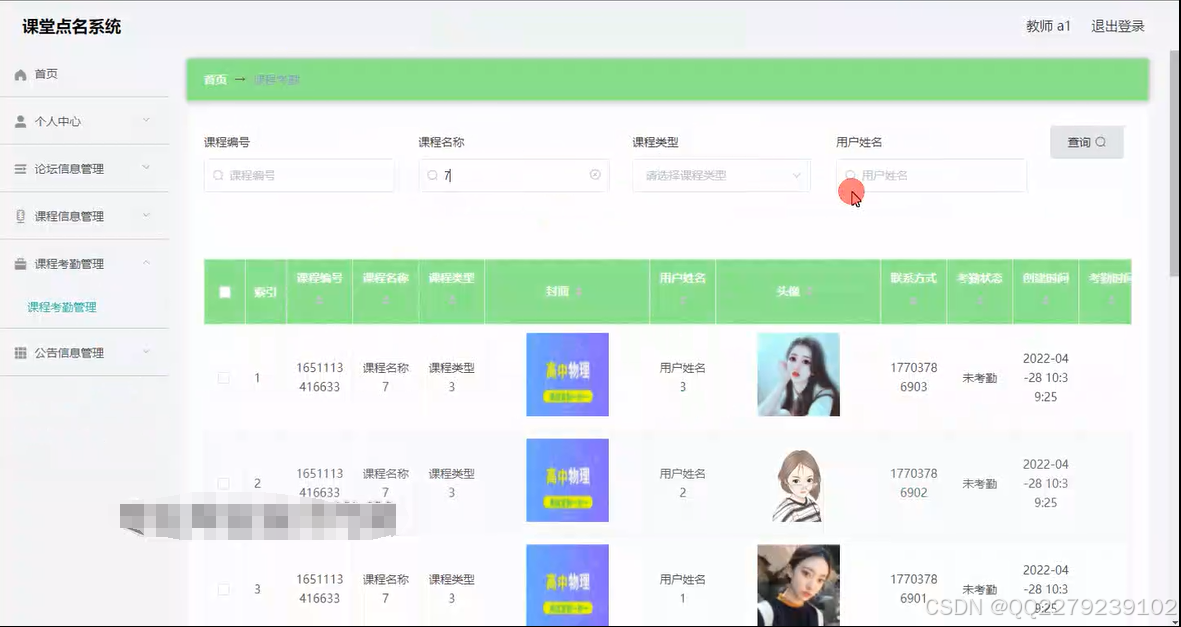The image size is (1181, 627).
Task: Click the home icon beside 首页
Action: pos(22,73)
